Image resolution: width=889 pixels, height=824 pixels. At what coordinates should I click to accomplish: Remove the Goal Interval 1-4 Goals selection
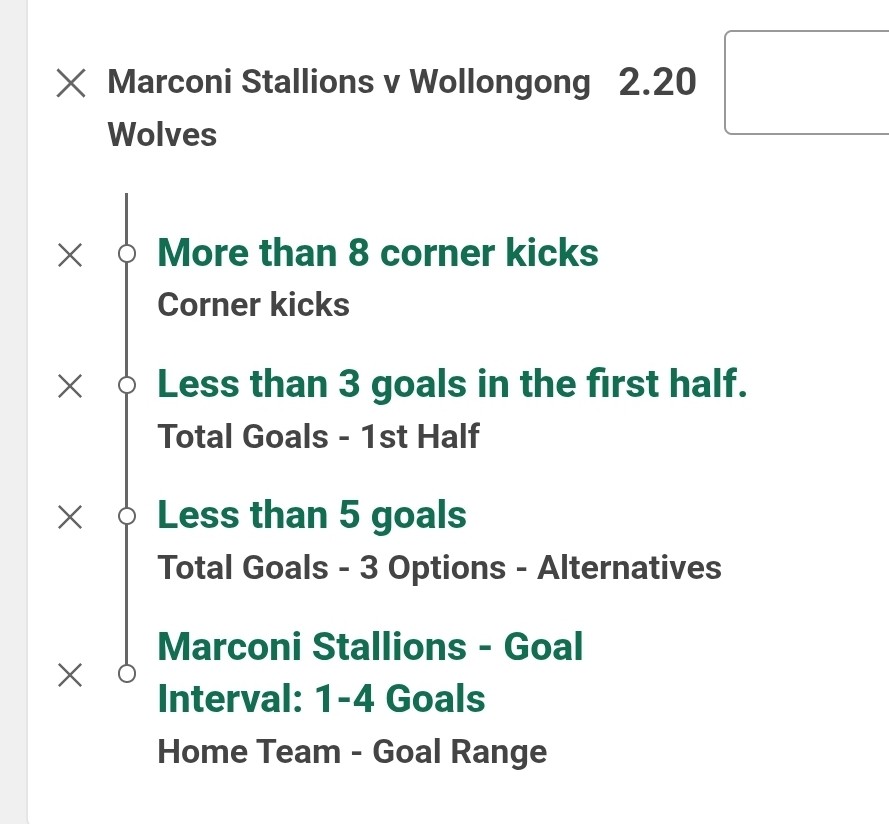click(x=70, y=675)
